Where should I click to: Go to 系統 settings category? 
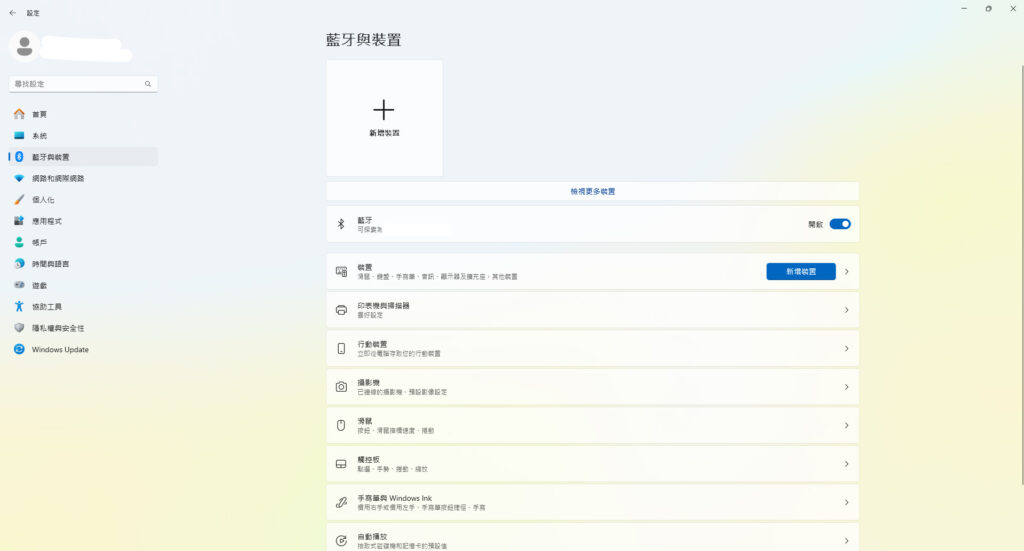pyautogui.click(x=39, y=136)
